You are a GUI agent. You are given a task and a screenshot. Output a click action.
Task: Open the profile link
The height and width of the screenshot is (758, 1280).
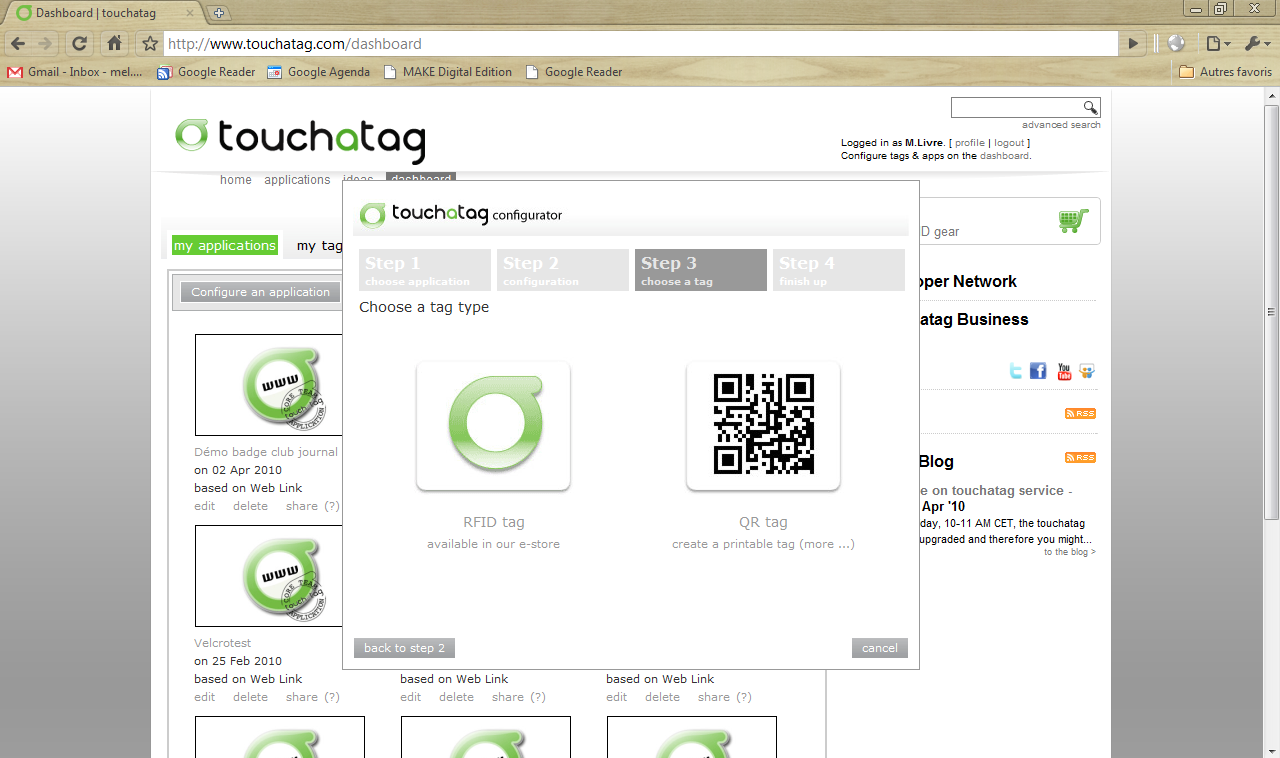(x=970, y=143)
